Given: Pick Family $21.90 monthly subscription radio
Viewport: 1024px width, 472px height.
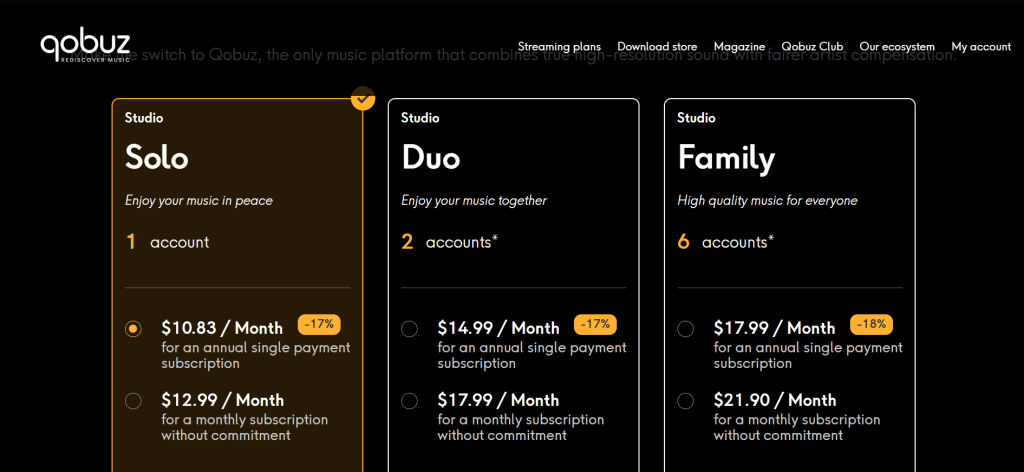Looking at the screenshot, I should [685, 401].
